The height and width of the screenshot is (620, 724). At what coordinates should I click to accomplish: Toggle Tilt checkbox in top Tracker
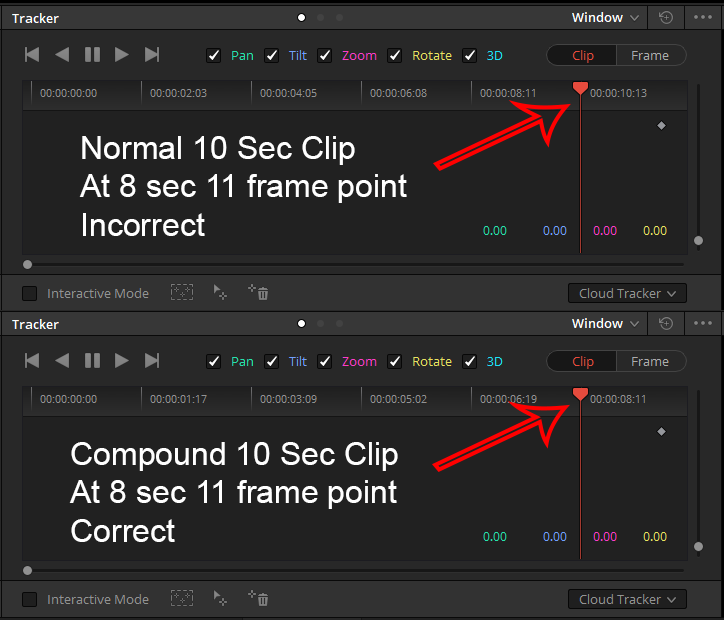coord(272,55)
